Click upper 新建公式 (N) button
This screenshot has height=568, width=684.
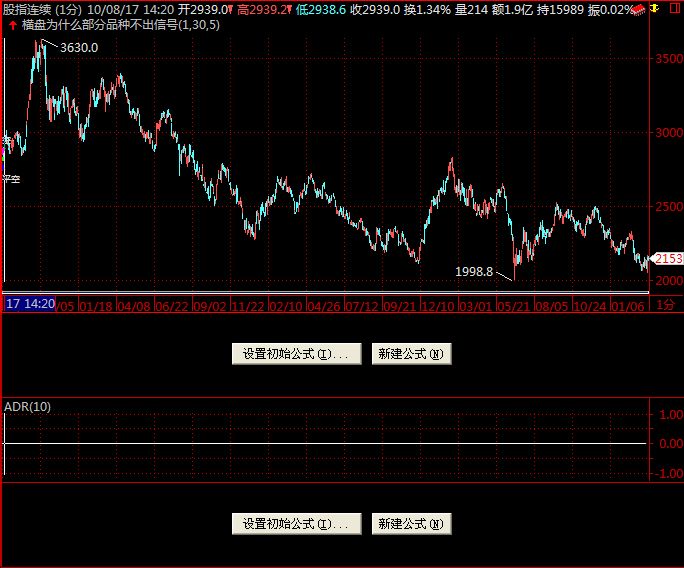click(411, 354)
